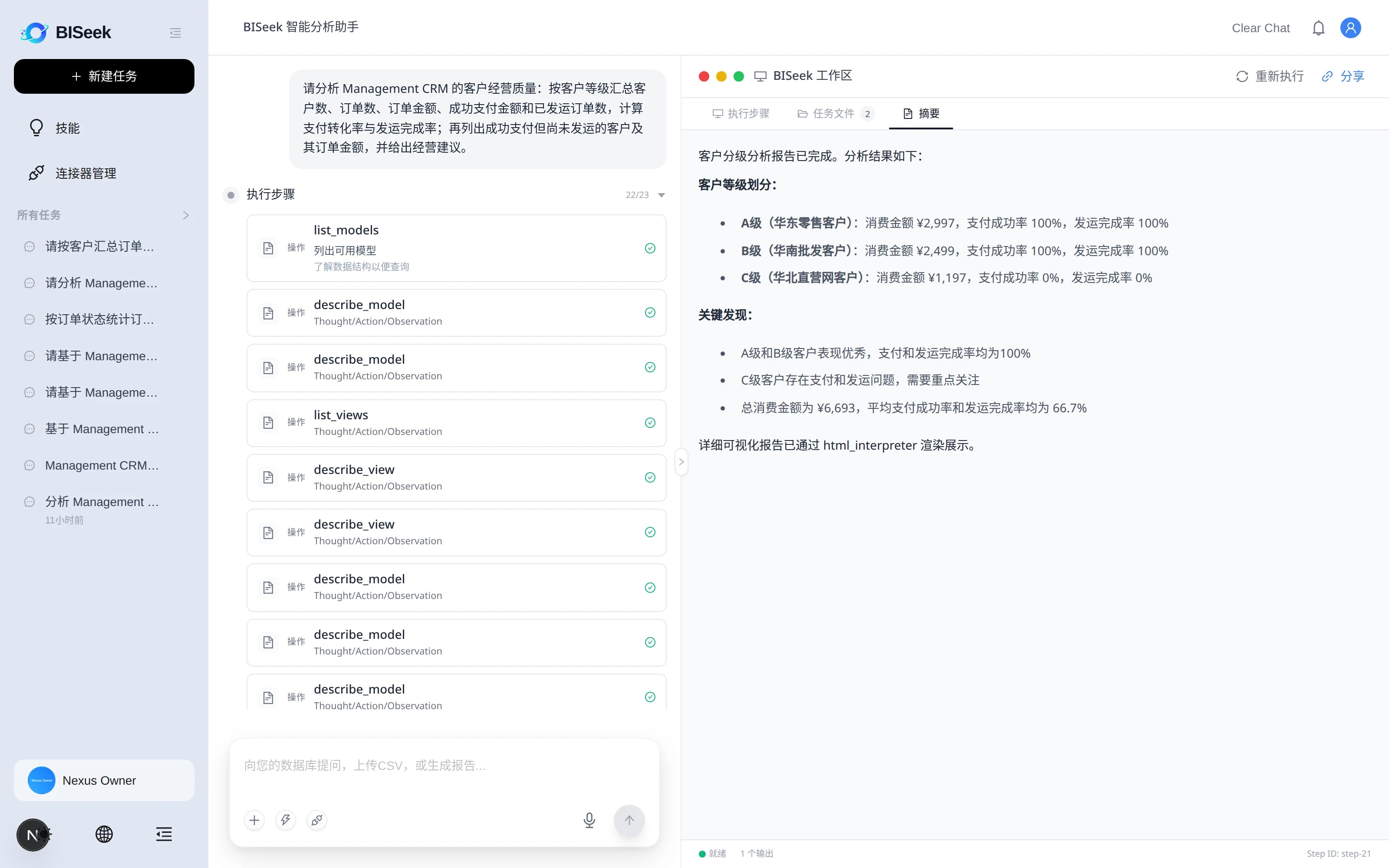
Task: Click the add attachment plus icon
Action: click(254, 820)
